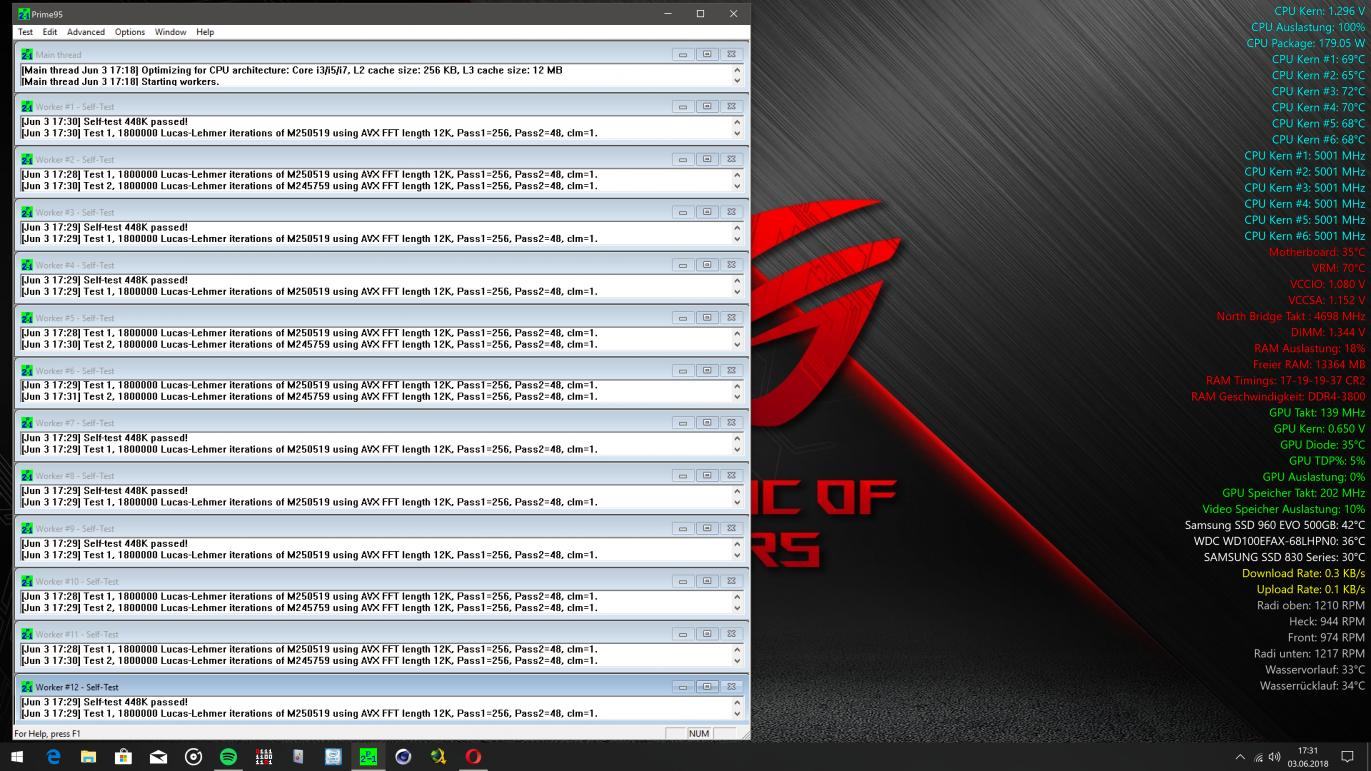Select the Worker #3 - Self-Test title bar

tap(379, 212)
